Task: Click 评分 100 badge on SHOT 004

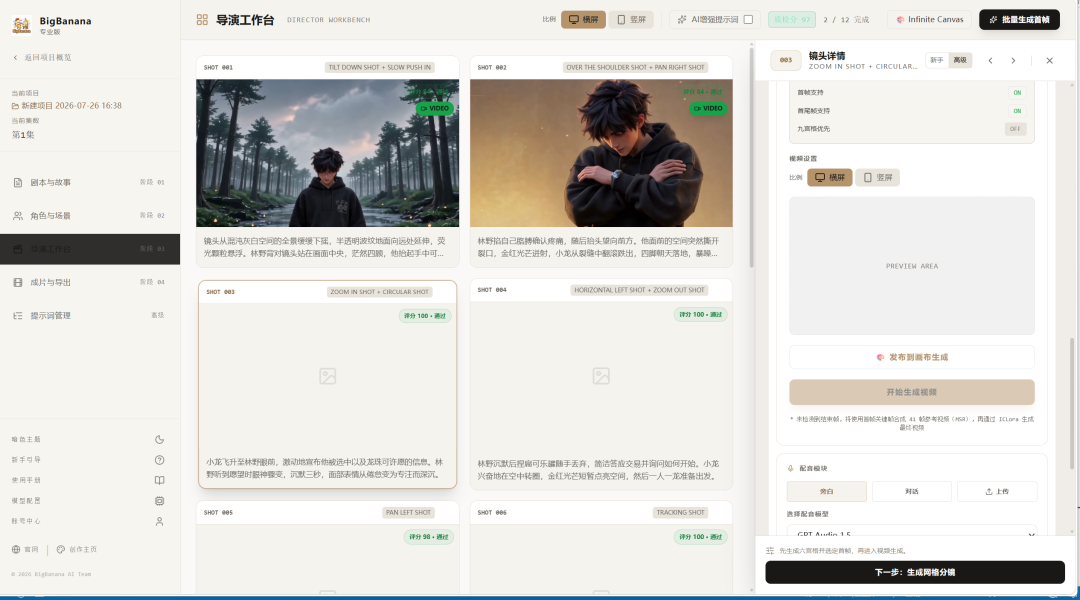Action: [x=700, y=314]
